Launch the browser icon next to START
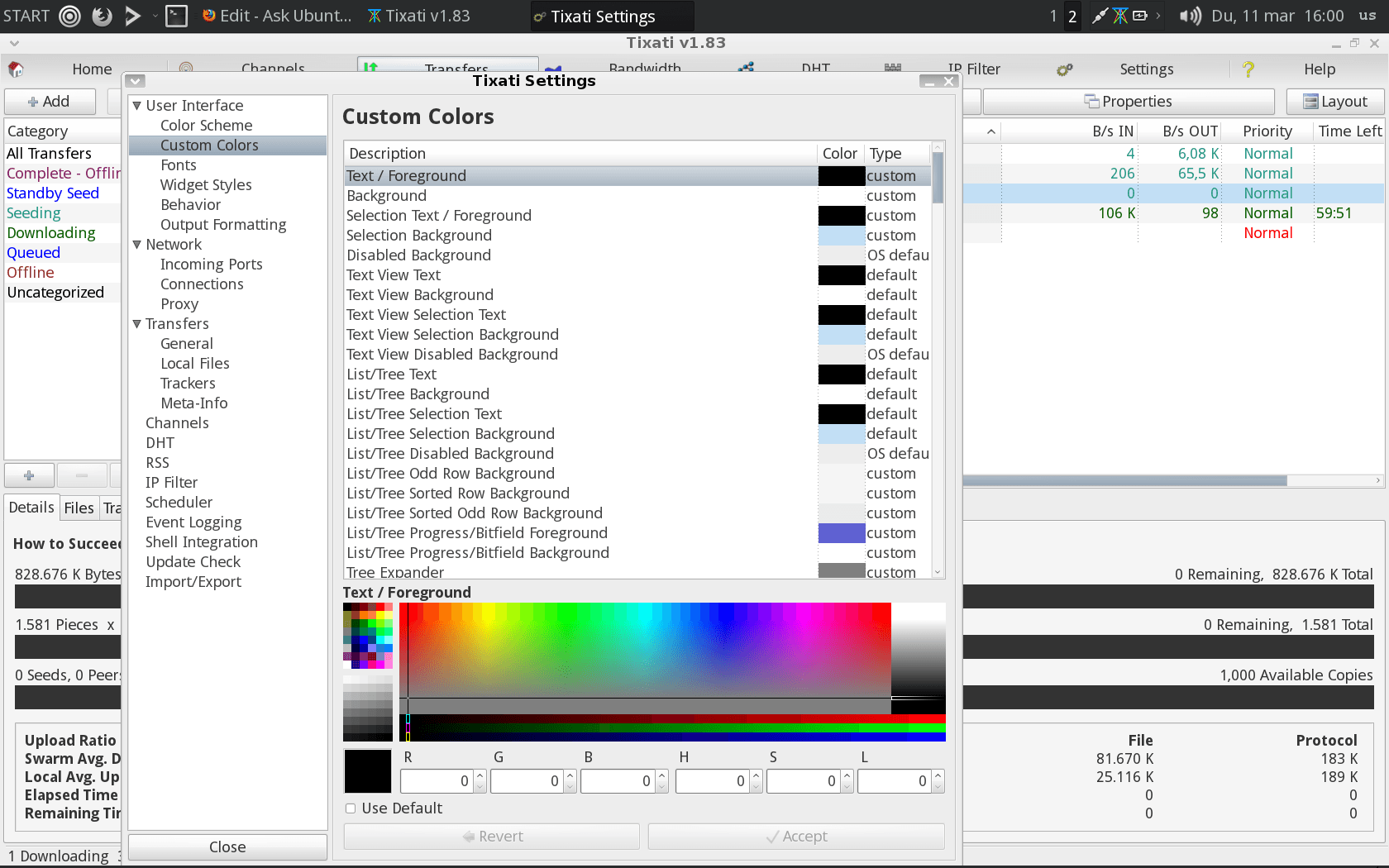Viewport: 1389px width, 868px height. pos(102,16)
